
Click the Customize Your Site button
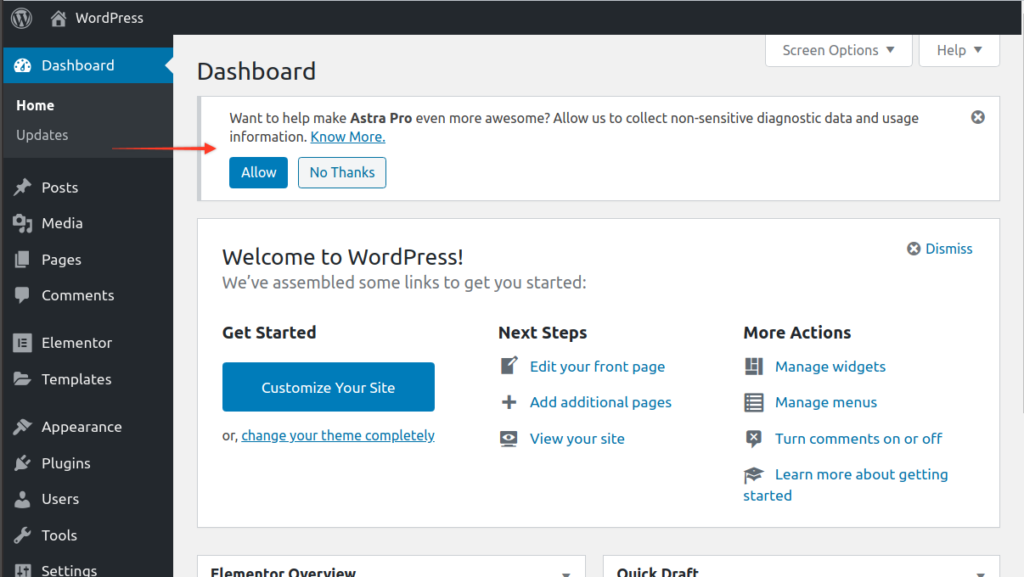coord(328,387)
